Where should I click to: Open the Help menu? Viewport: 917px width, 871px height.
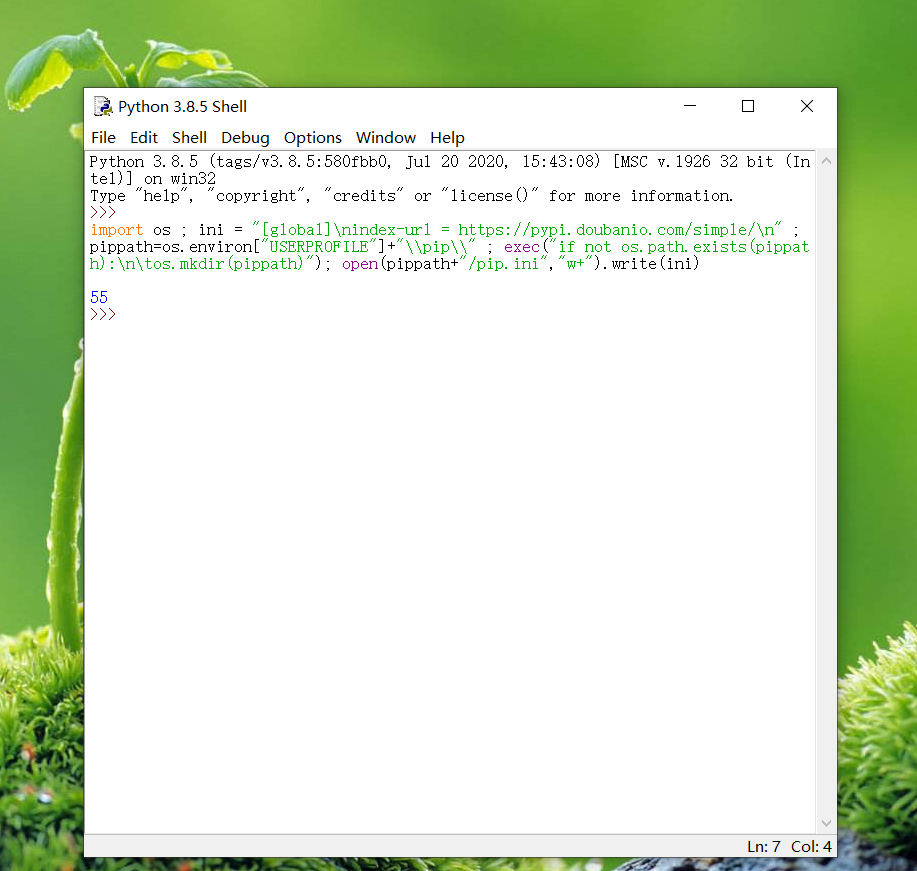447,137
